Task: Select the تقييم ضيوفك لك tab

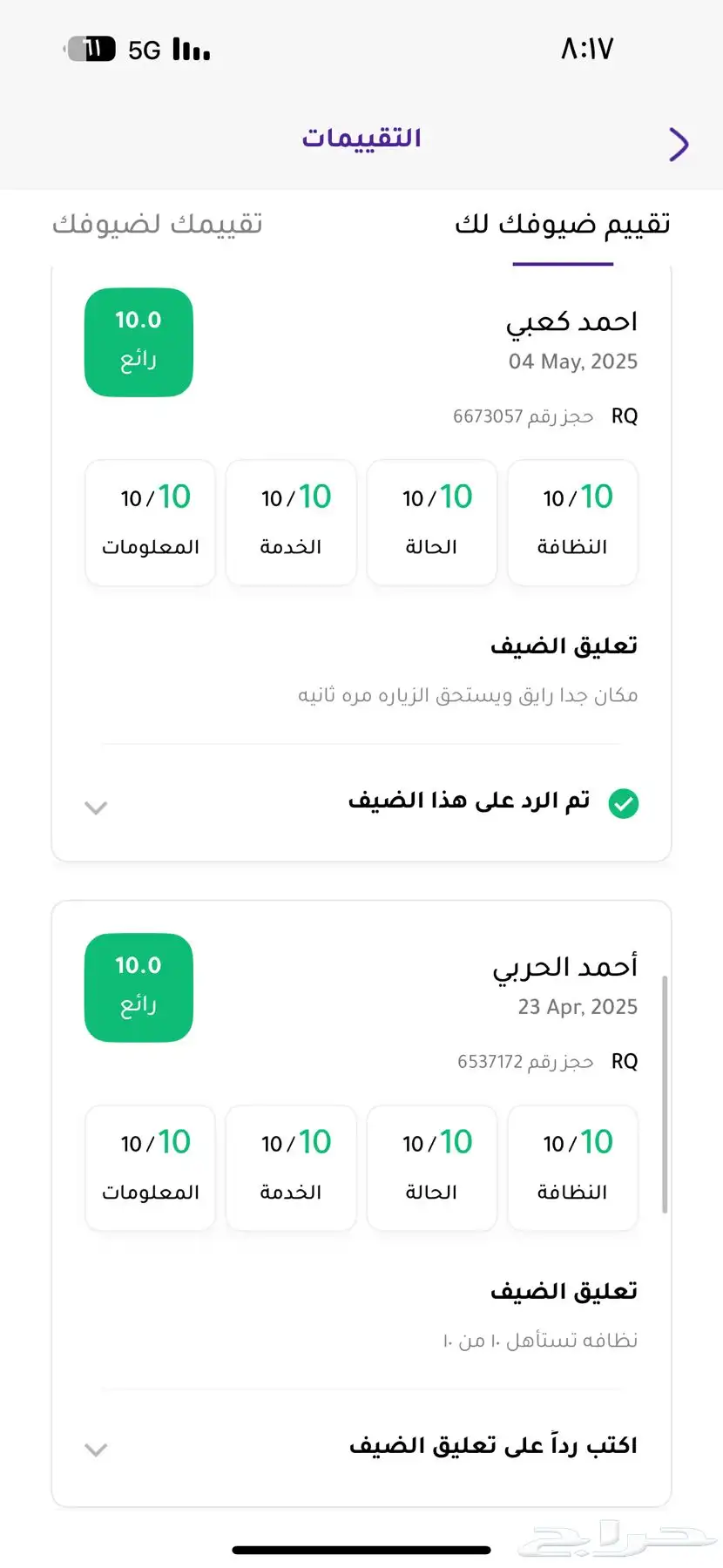Action: pyautogui.click(x=563, y=224)
